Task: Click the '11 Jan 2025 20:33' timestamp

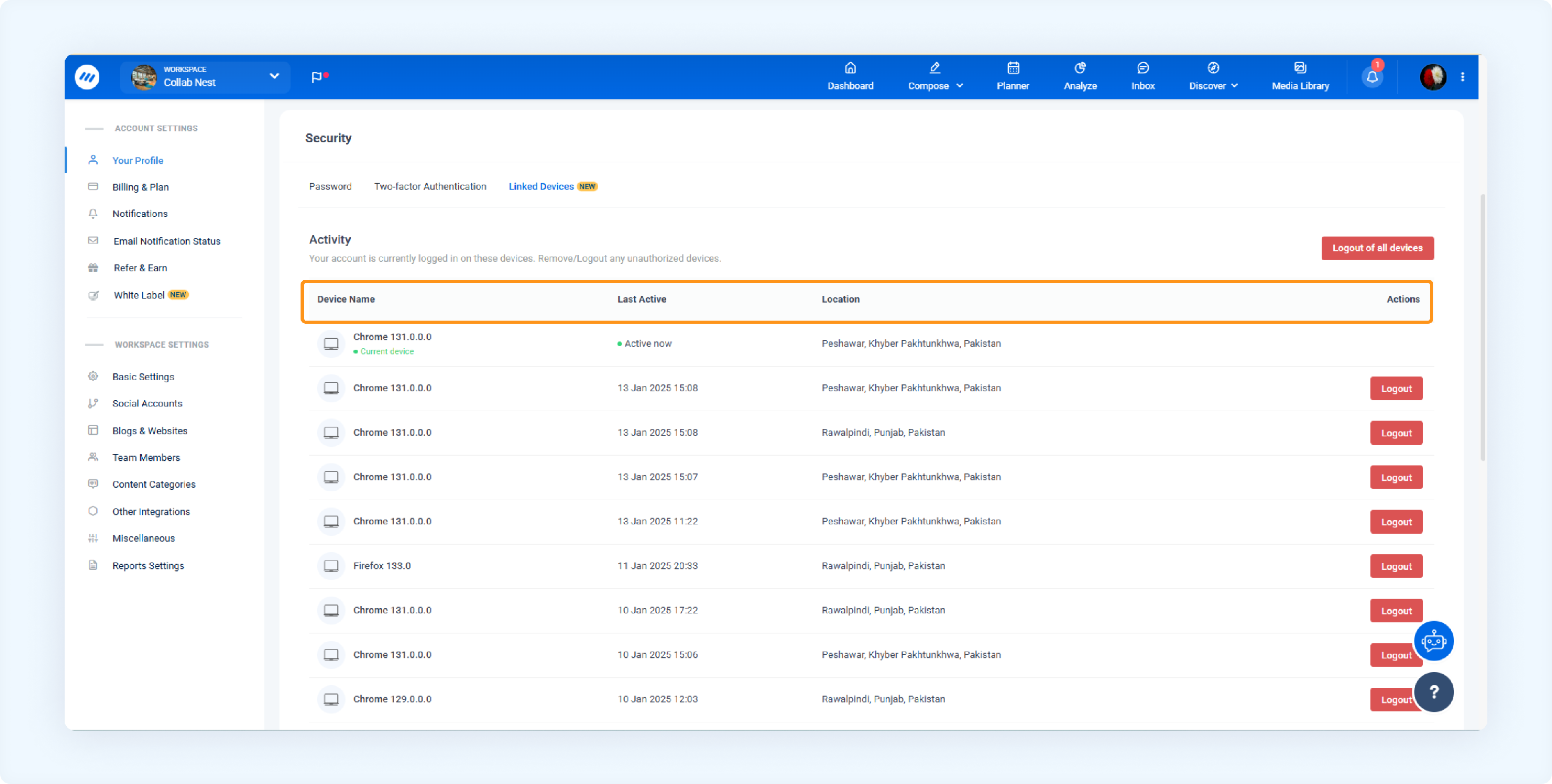Action: (x=658, y=566)
